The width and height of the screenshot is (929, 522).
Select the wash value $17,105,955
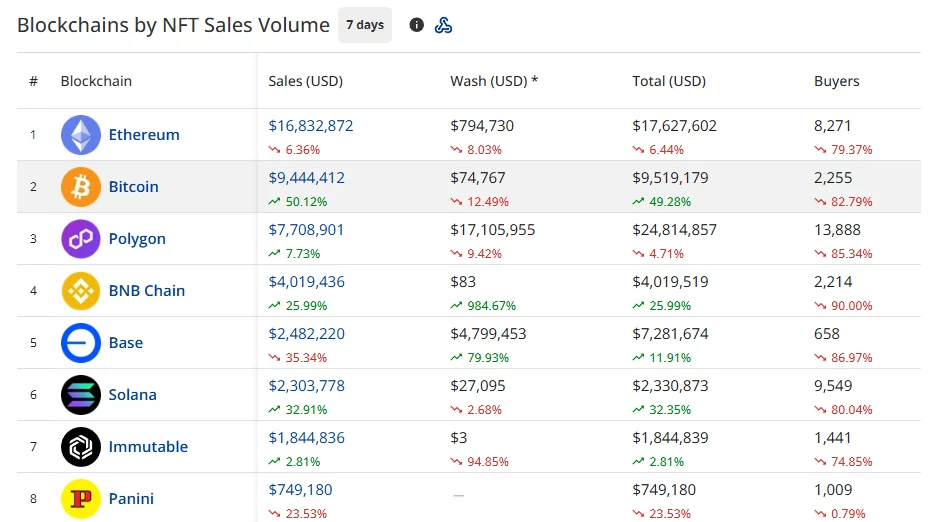coord(493,230)
